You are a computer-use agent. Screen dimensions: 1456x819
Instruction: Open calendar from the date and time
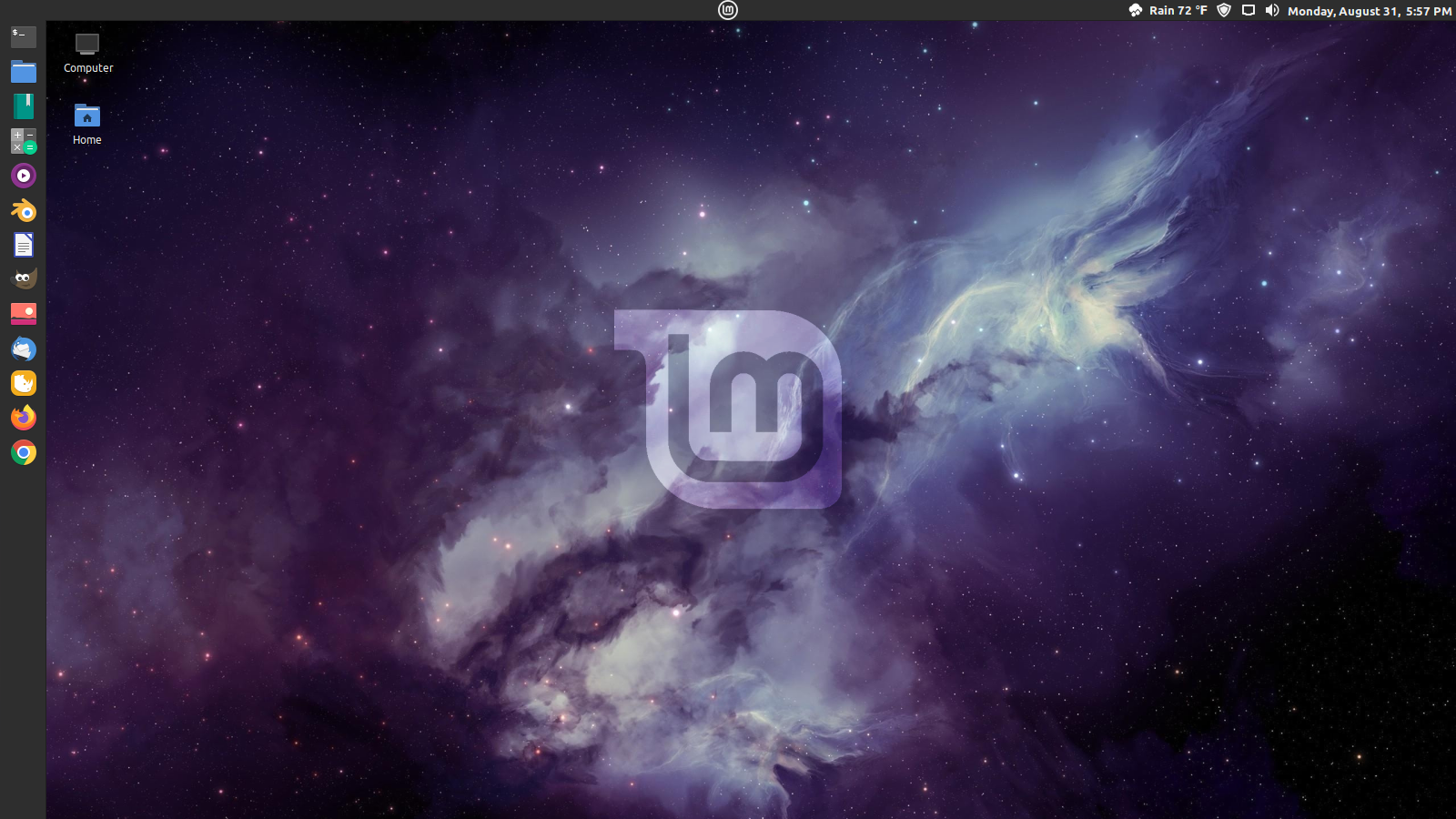click(1370, 11)
